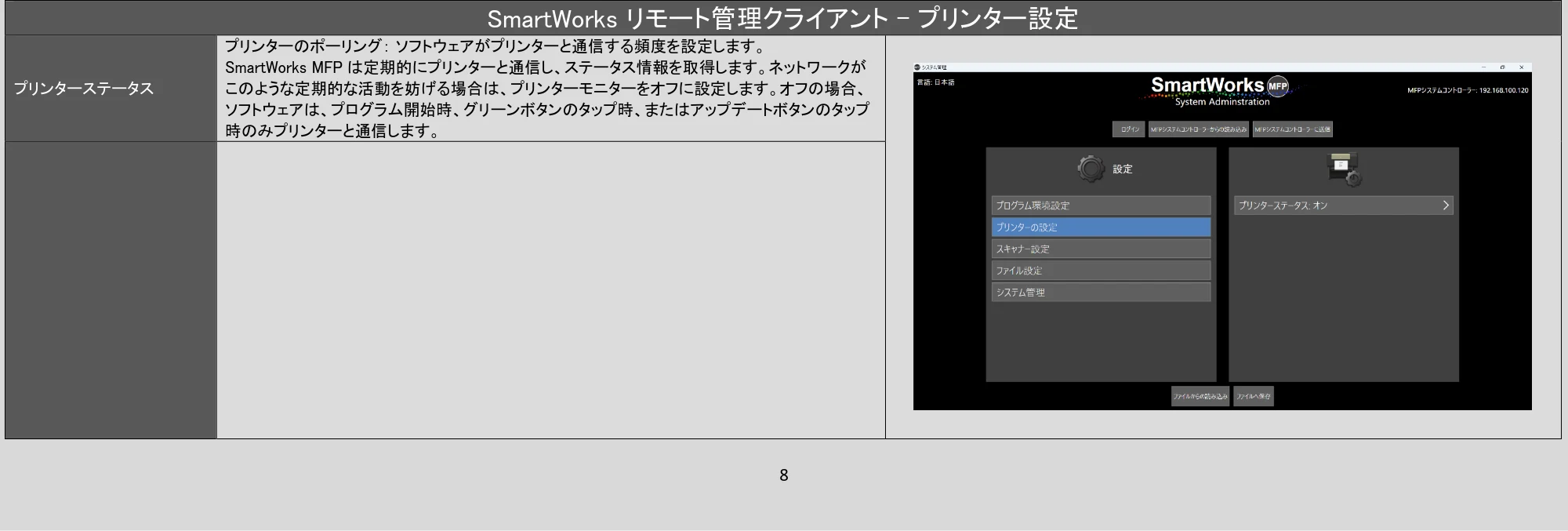Click the page number 8
Viewport: 1568px width, 531px height.
click(783, 475)
